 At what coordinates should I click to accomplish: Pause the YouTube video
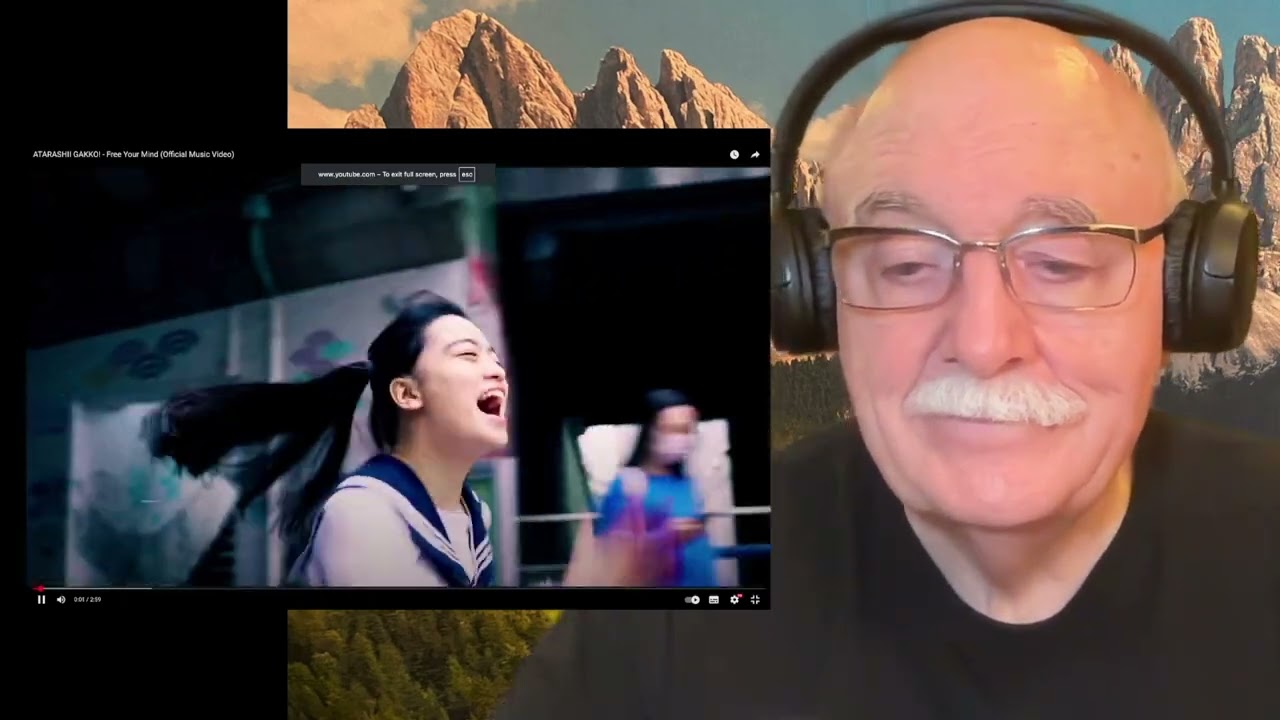coord(41,600)
